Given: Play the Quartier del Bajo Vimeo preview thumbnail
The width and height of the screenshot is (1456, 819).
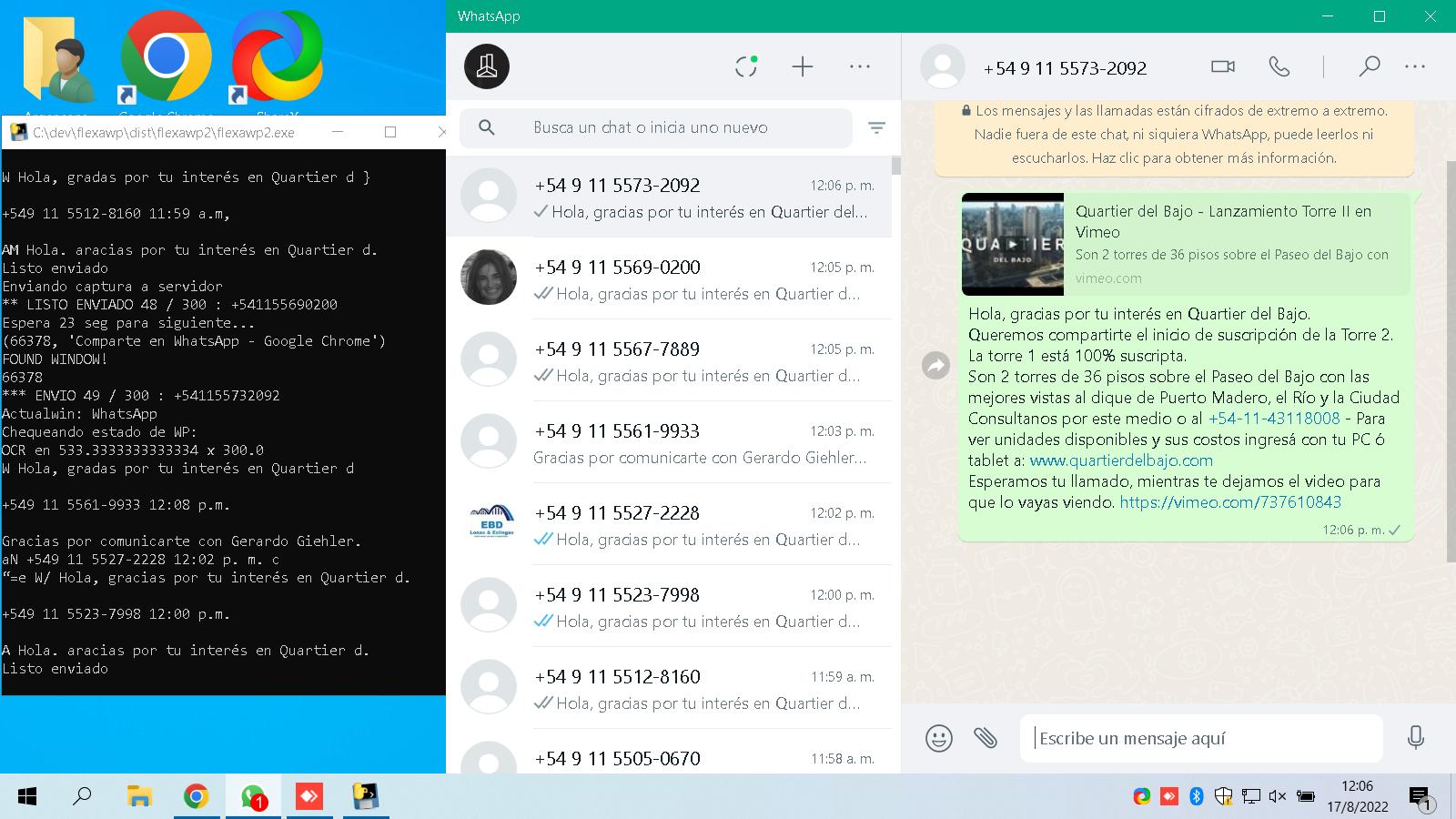Looking at the screenshot, I should [x=1013, y=244].
